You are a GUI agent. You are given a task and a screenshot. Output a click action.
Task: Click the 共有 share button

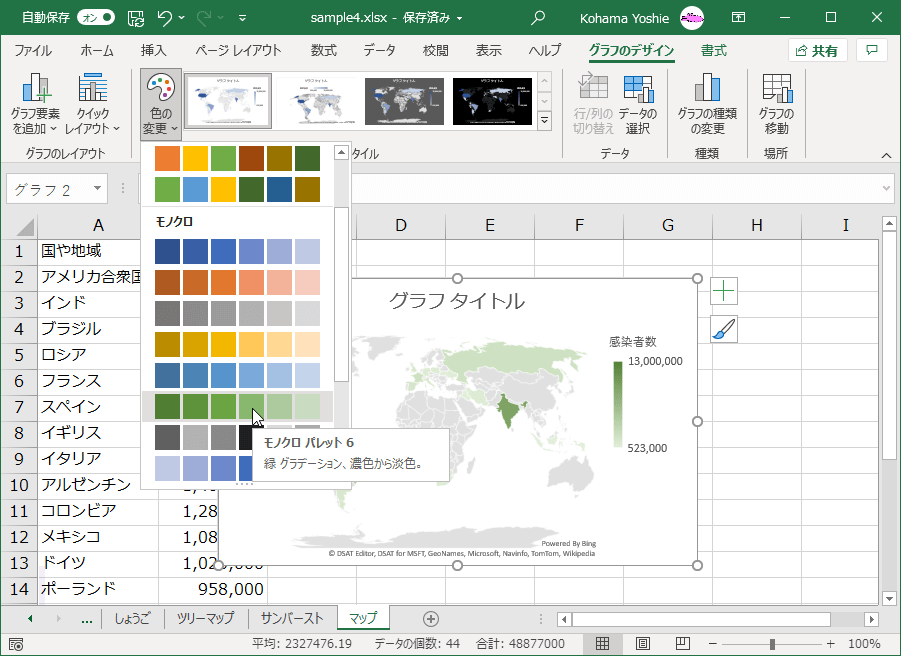(817, 51)
